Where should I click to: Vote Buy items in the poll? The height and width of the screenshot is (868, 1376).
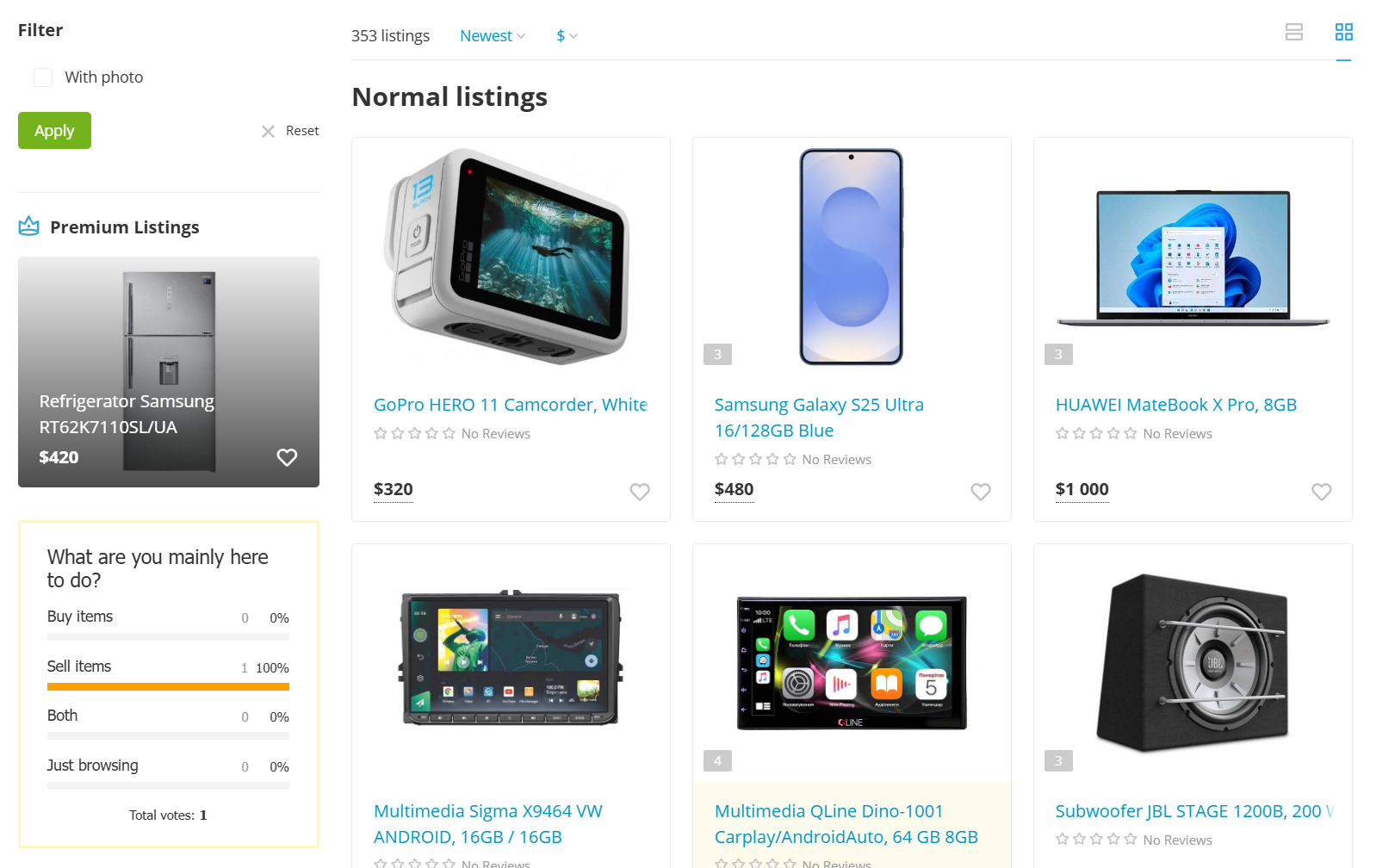[80, 617]
